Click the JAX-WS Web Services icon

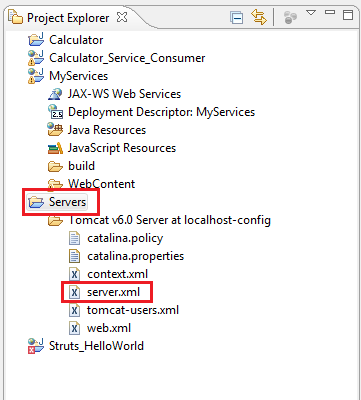pyautogui.click(x=55, y=94)
